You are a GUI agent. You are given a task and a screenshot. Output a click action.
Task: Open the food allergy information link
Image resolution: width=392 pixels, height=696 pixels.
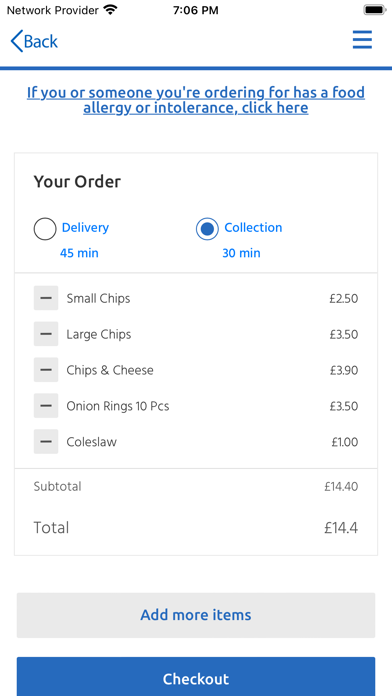(196, 100)
